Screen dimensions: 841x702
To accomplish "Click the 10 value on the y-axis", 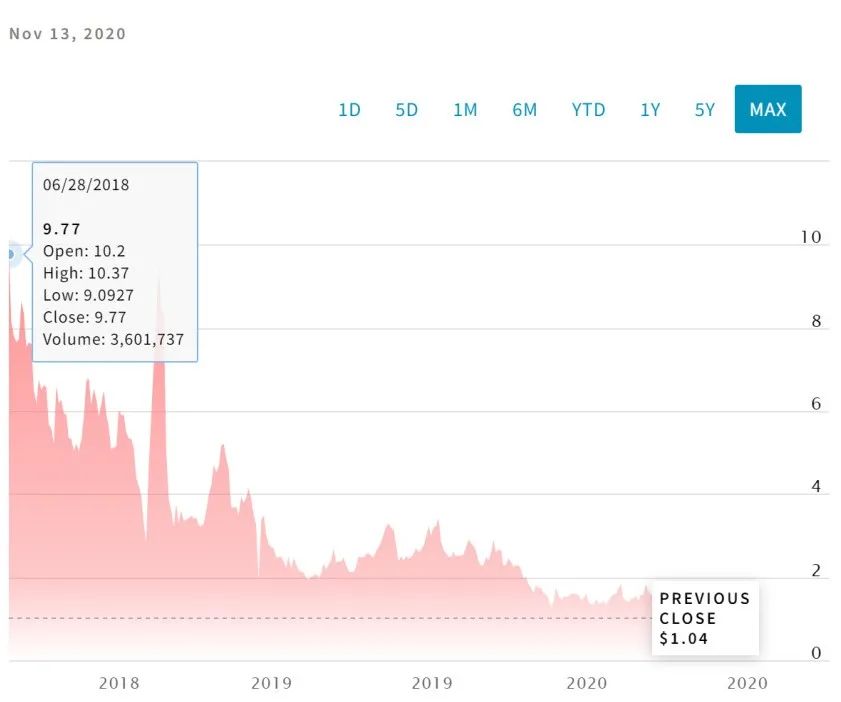I will 811,237.
